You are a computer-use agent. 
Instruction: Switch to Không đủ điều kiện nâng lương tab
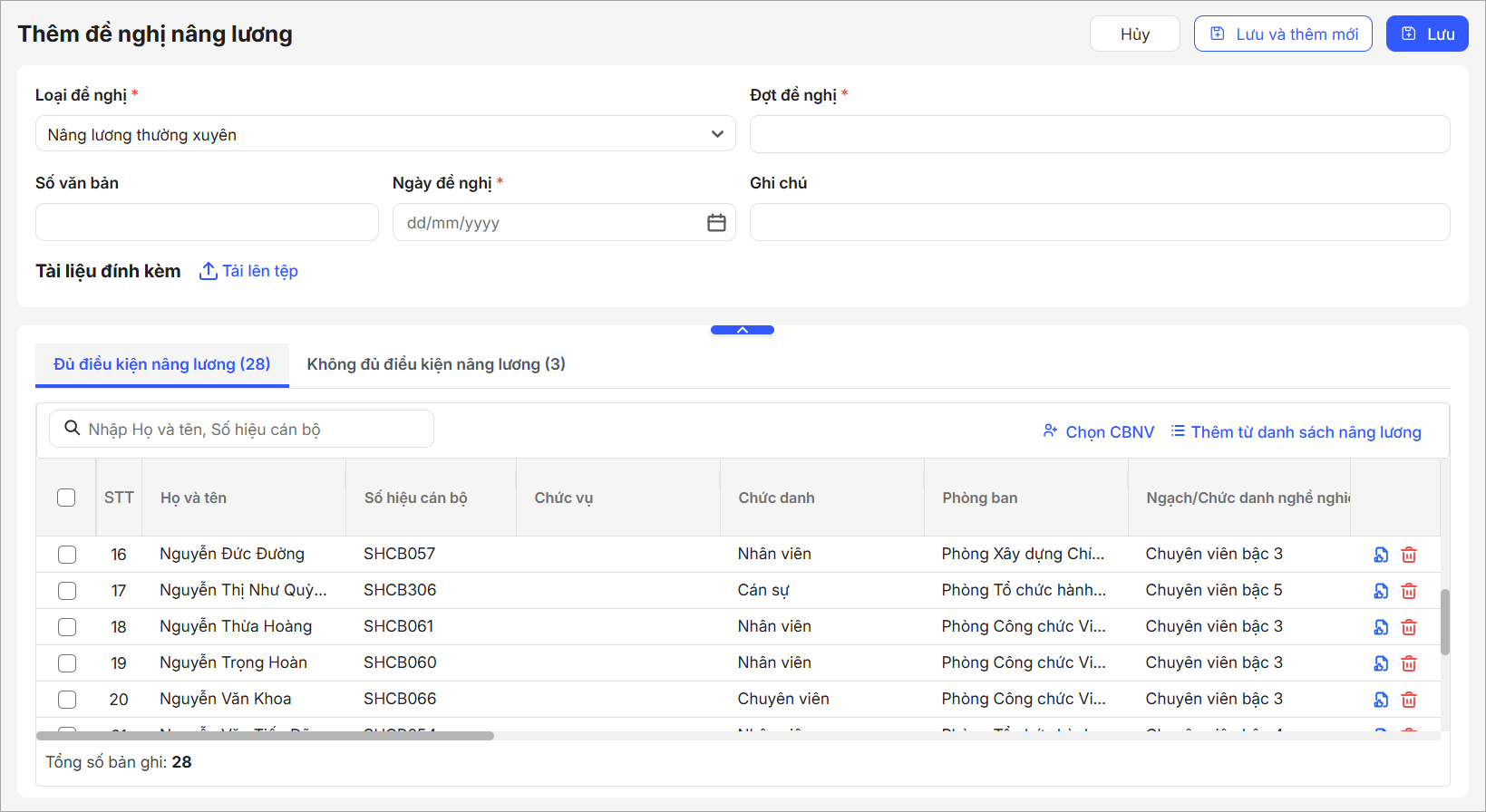click(436, 364)
